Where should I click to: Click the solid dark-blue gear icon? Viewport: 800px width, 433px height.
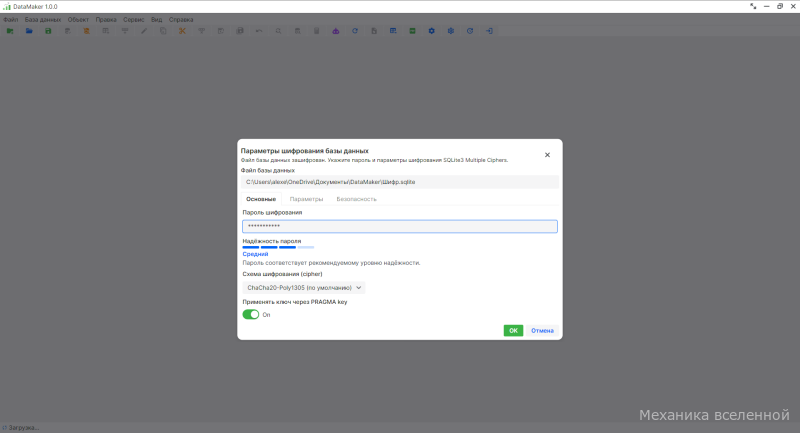tap(432, 31)
